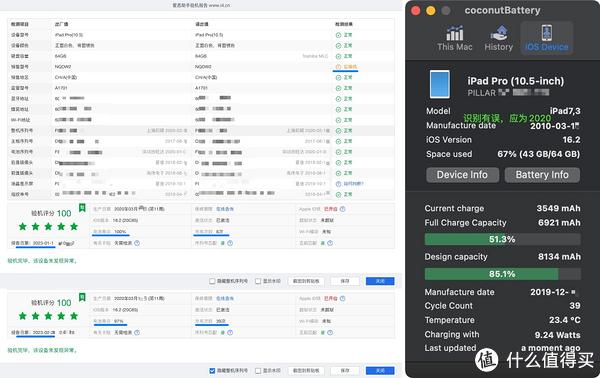Click help icon beside Apple ID in 100% battery report

click(x=342, y=209)
